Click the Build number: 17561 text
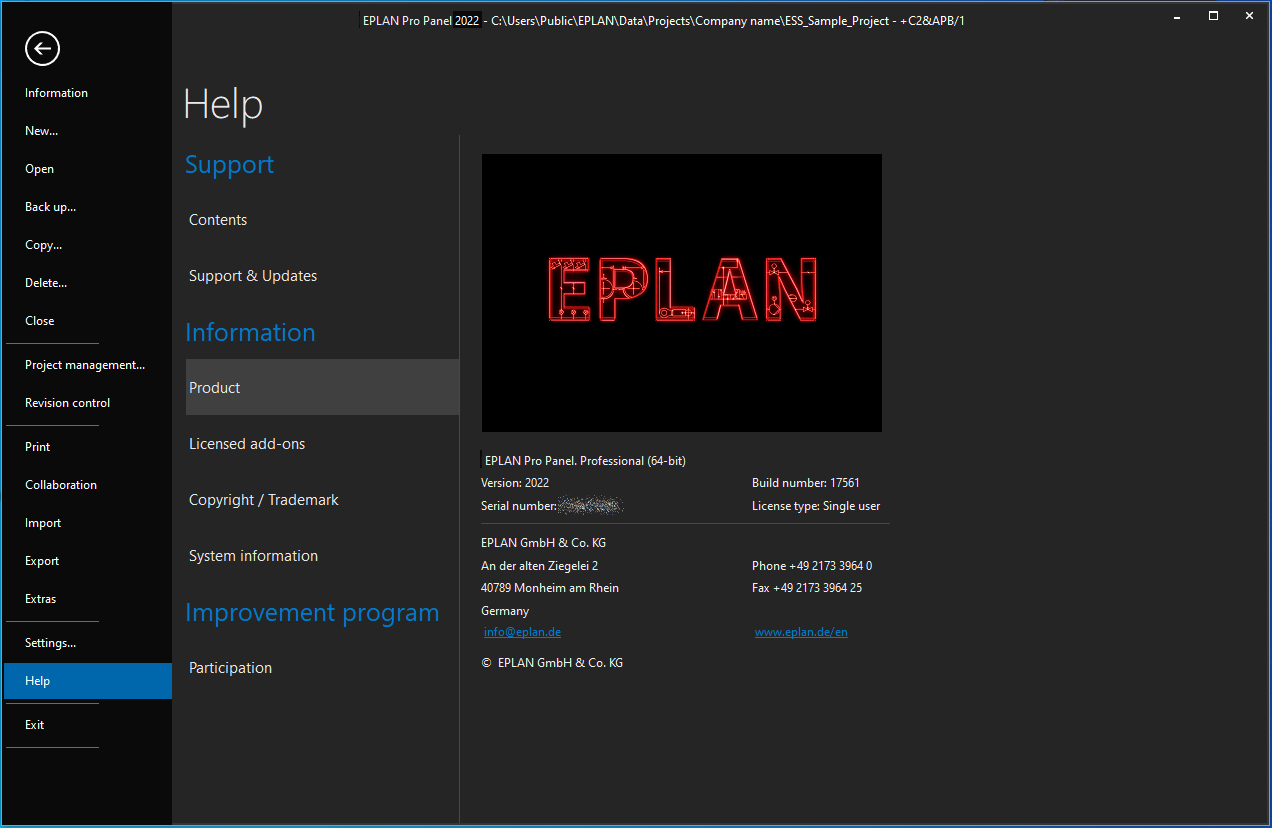 (x=806, y=483)
